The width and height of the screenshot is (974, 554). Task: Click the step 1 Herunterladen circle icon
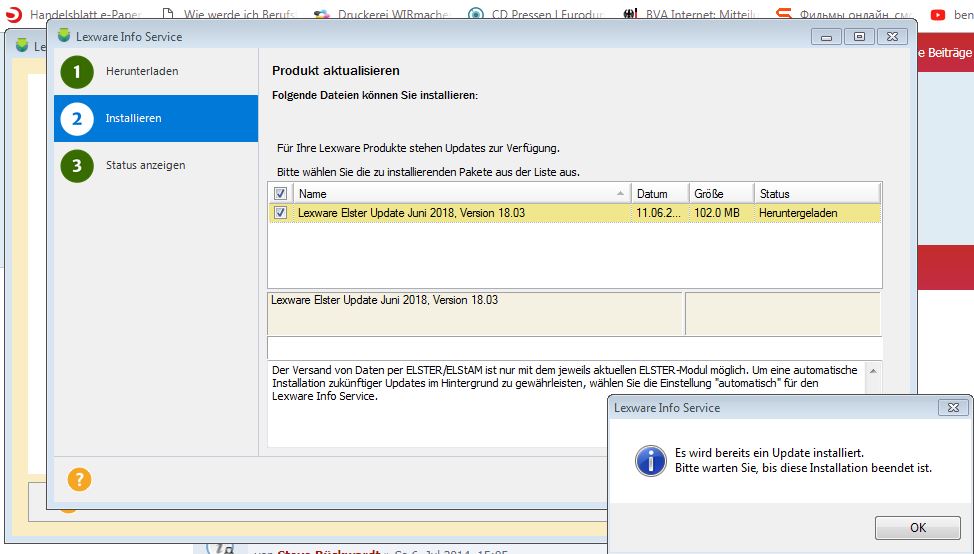pyautogui.click(x=77, y=72)
